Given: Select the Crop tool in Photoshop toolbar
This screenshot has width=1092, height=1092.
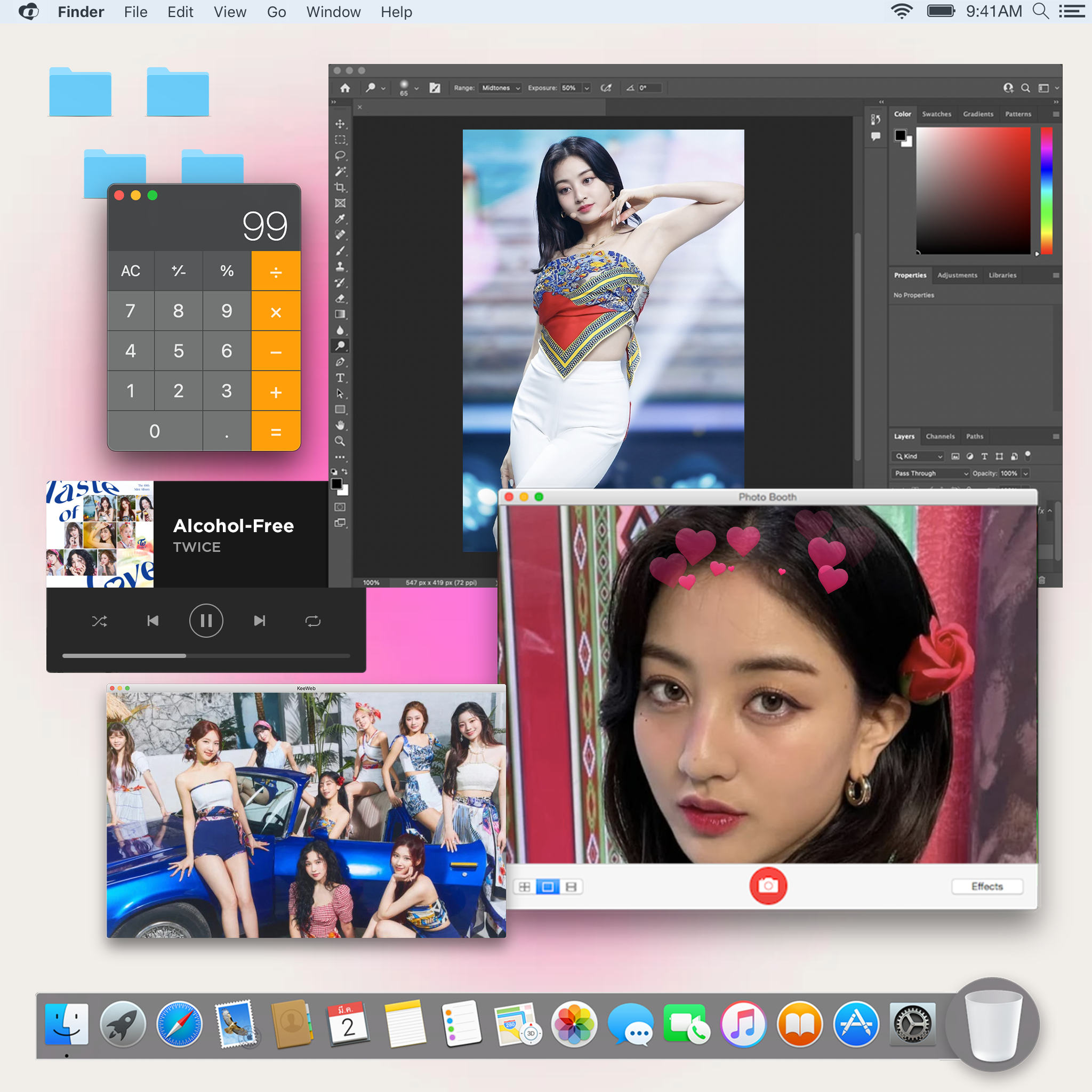Looking at the screenshot, I should click(340, 187).
